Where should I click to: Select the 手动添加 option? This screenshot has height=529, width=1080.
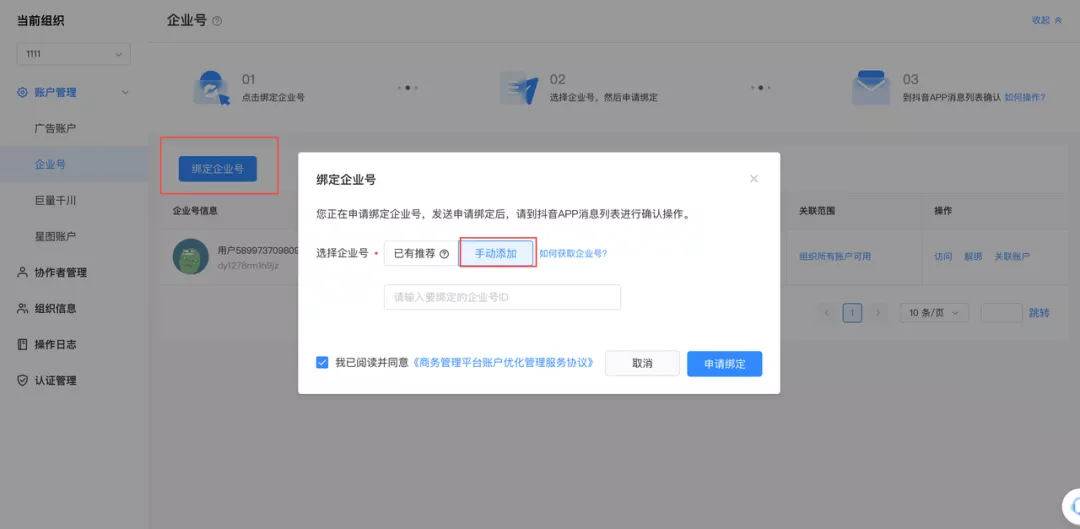[497, 253]
